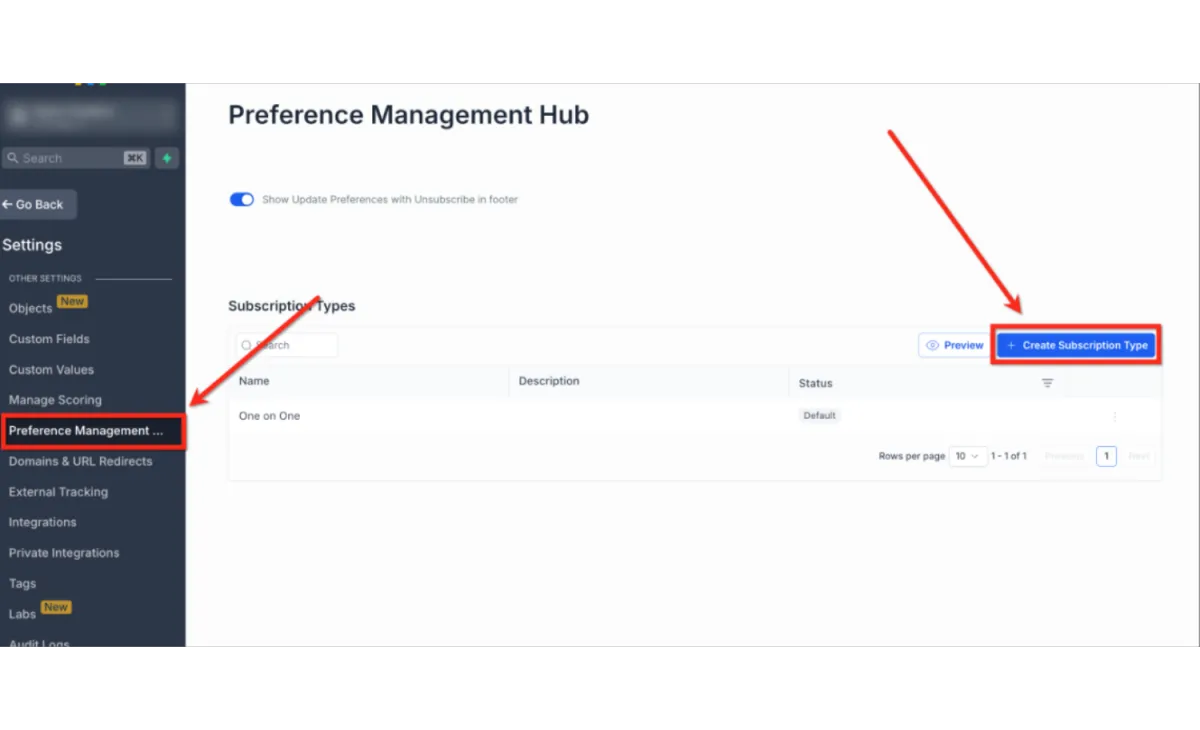Open Domains & URL Redirects

pyautogui.click(x=80, y=461)
